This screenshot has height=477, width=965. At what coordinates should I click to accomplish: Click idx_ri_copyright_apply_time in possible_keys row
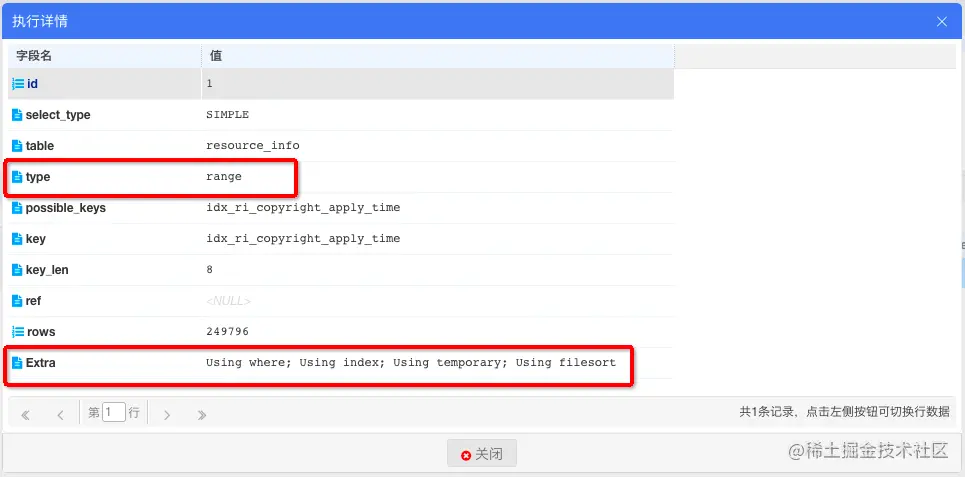303,208
